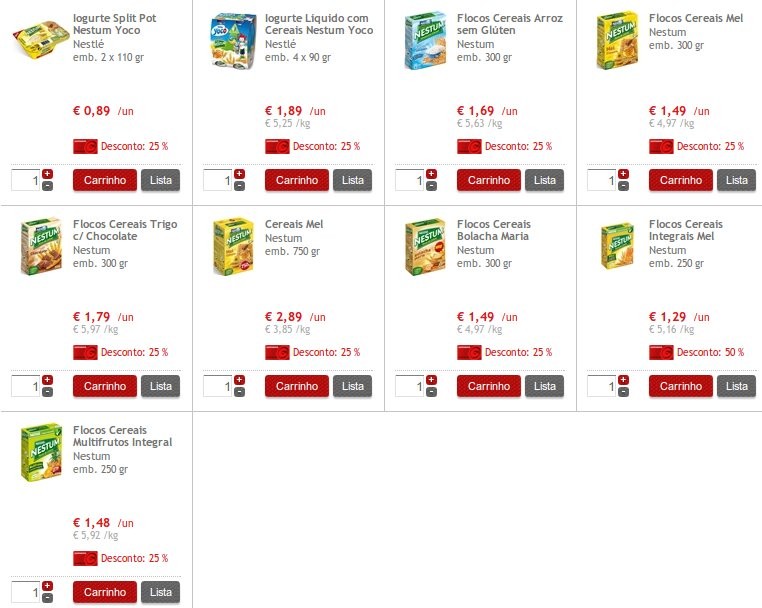The image size is (762, 608).
Task: Open Flocos Cereais Multifrutos Integral product image
Action: click(x=41, y=451)
